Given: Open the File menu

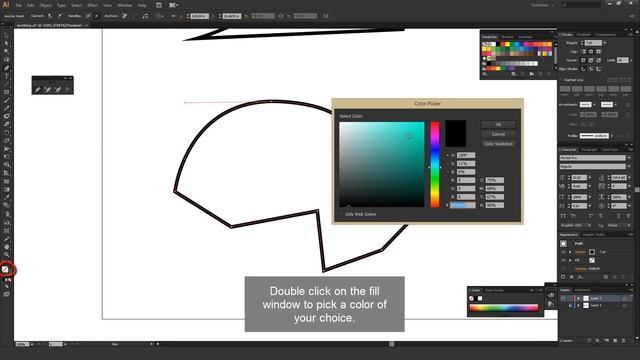Looking at the screenshot, I should tap(19, 5).
